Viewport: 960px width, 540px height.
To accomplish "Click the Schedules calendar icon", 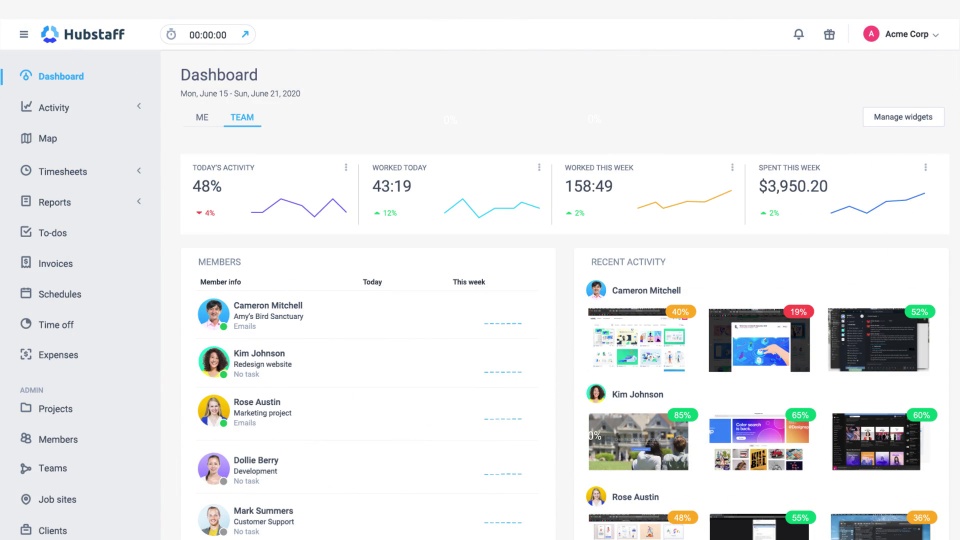I will coord(26,293).
